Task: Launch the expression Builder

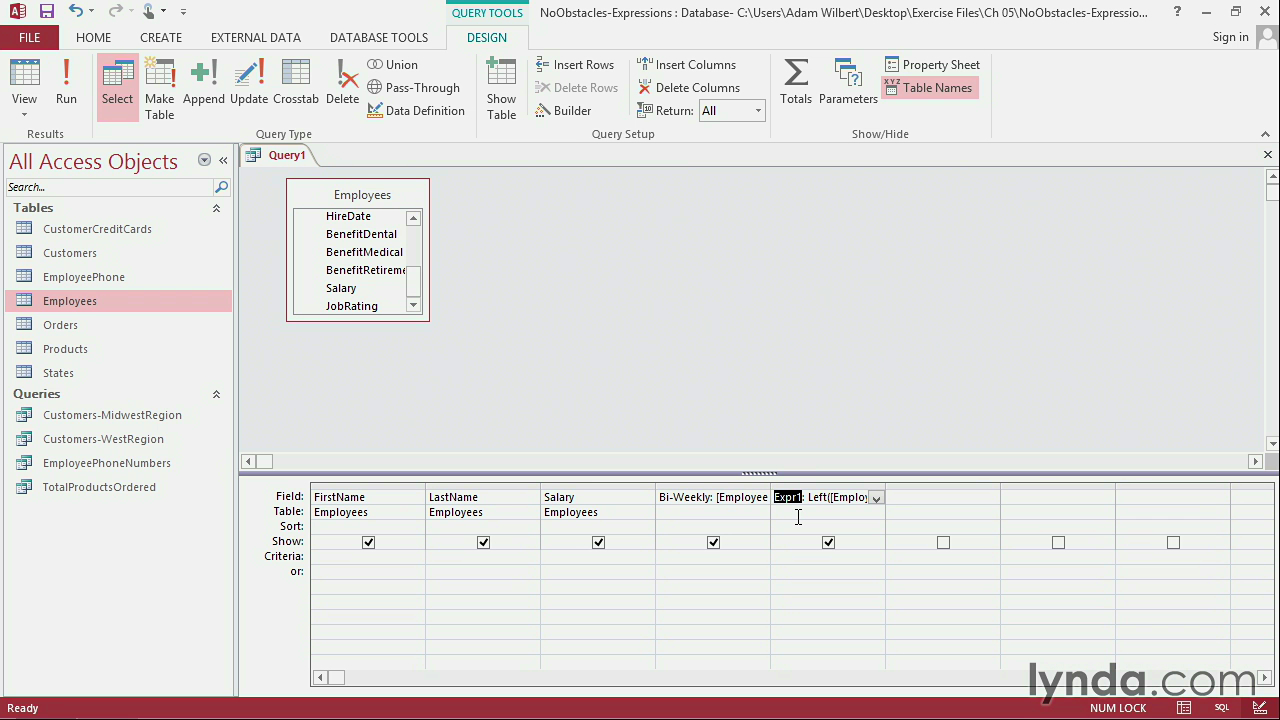Action: (563, 111)
